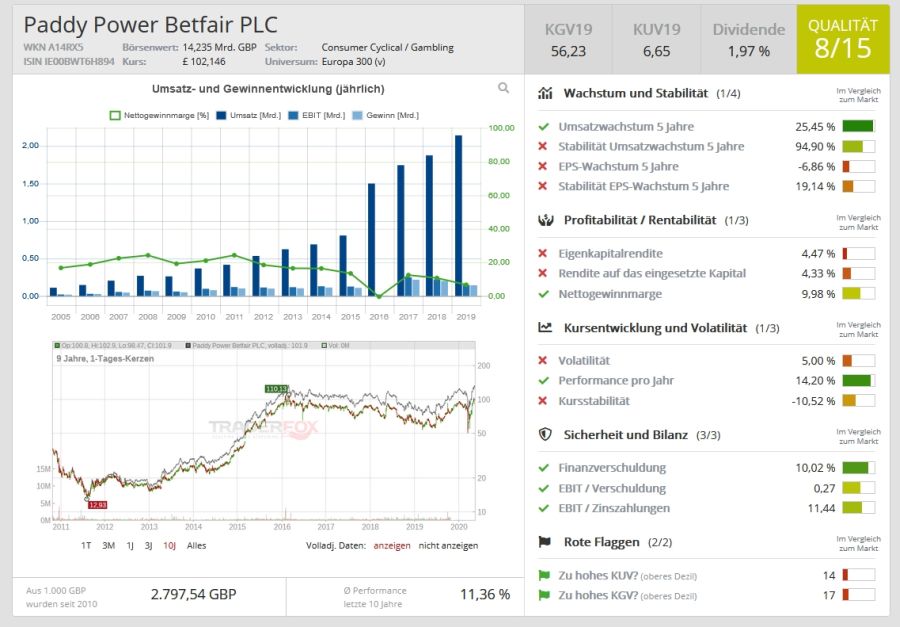The width and height of the screenshot is (900, 627).
Task: Open the Finanzverschuldung criterion
Action: click(x=612, y=468)
